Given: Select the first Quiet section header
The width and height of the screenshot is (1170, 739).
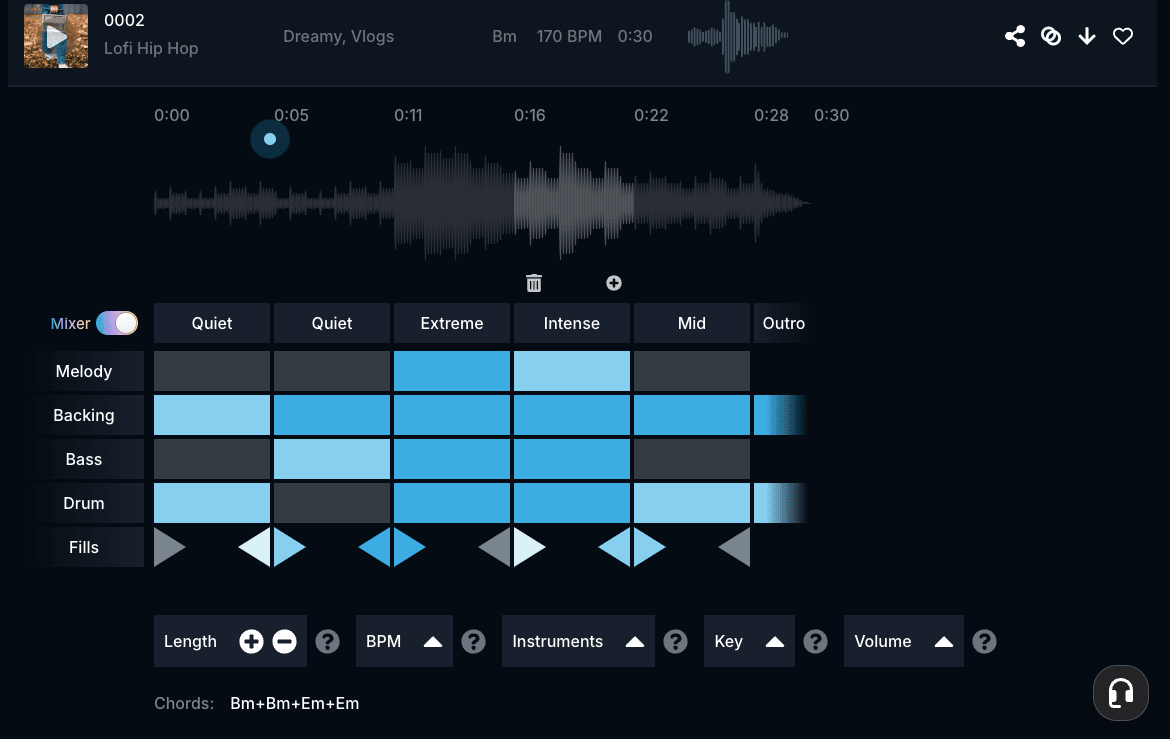Looking at the screenshot, I should pos(212,323).
